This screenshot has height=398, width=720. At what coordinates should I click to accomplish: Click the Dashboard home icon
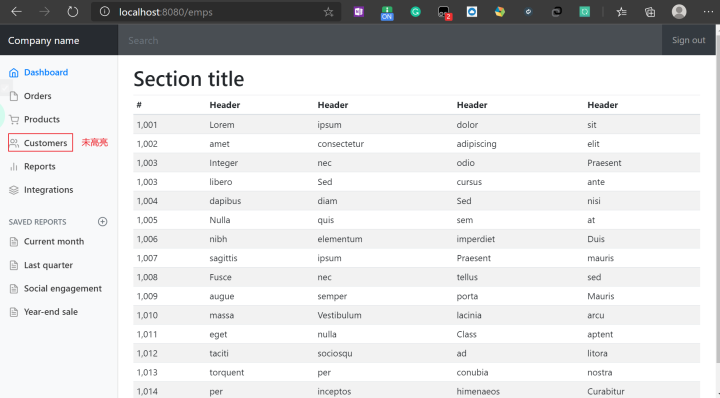coord(14,73)
